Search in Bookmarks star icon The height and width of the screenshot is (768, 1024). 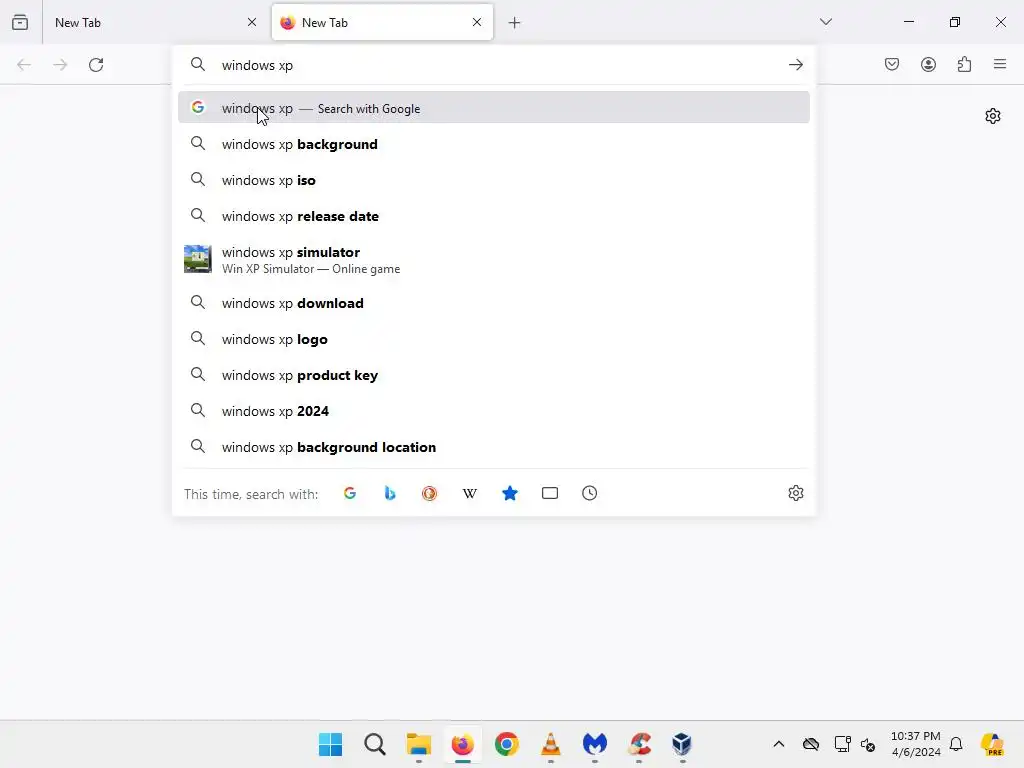click(510, 493)
